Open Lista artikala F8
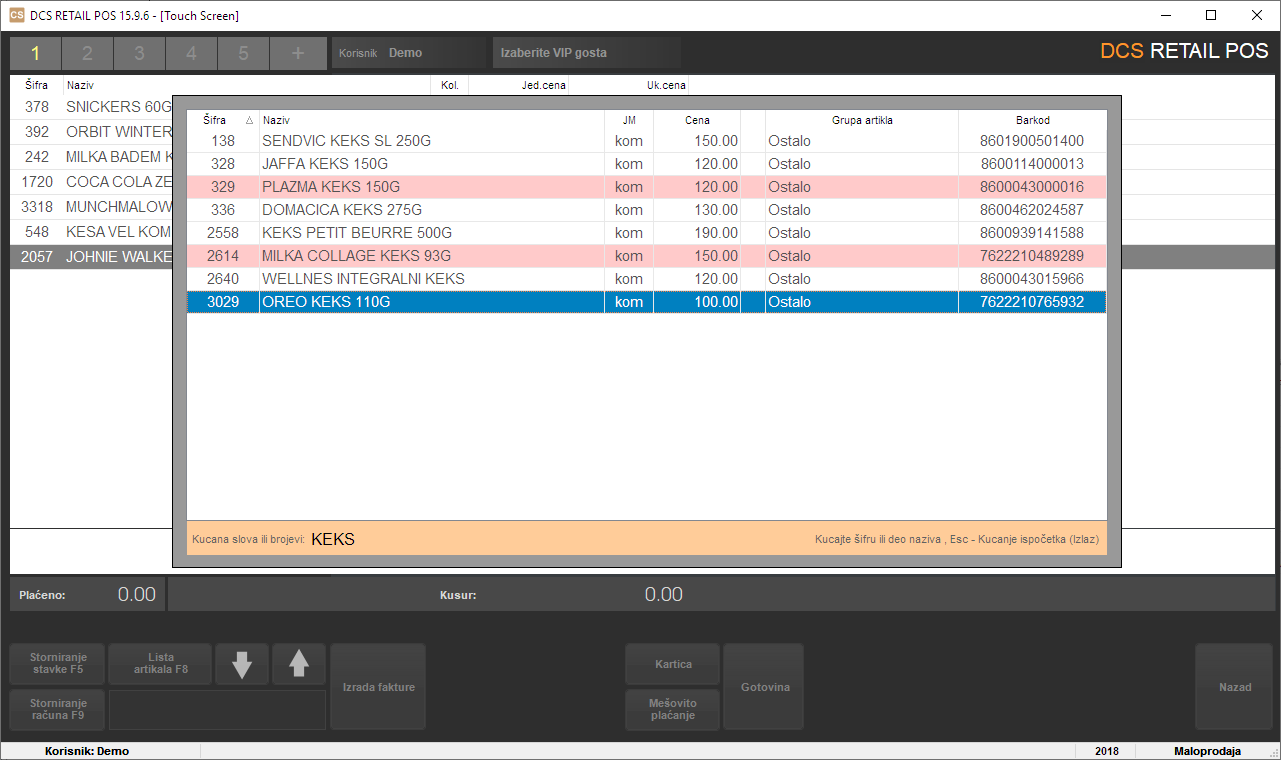 tap(160, 663)
